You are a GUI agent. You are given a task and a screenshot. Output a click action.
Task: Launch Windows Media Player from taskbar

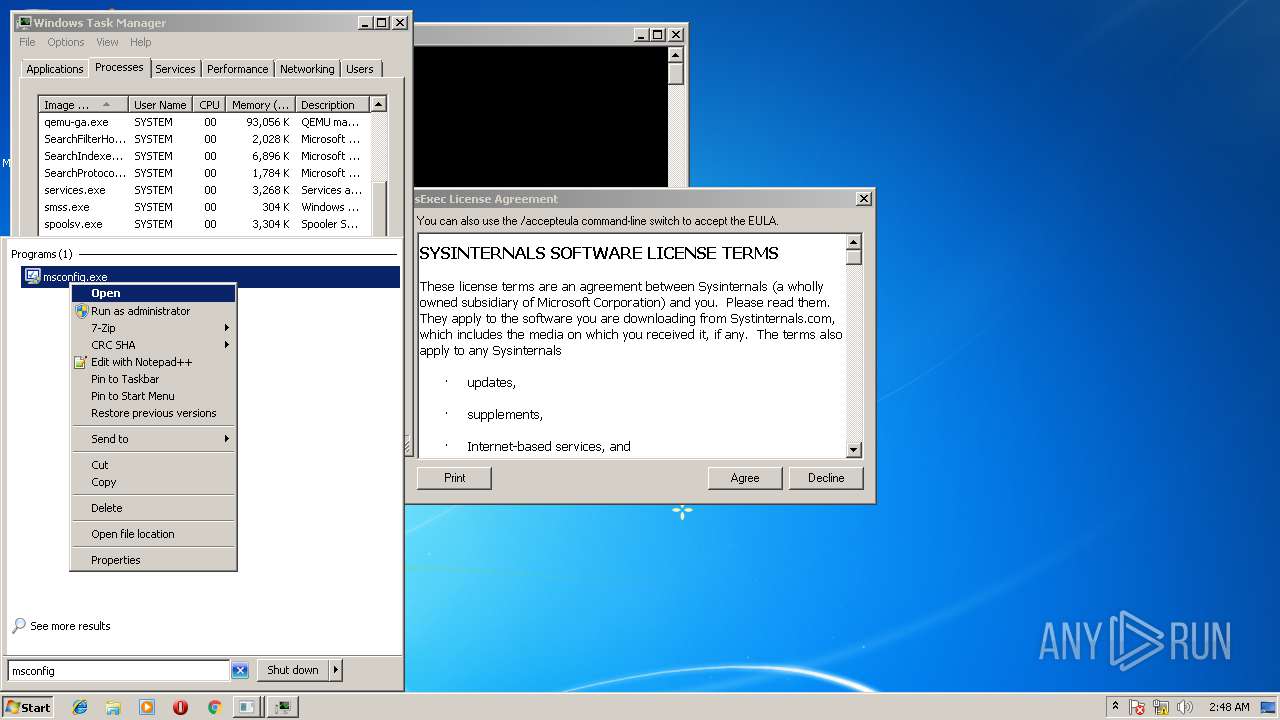click(x=147, y=707)
